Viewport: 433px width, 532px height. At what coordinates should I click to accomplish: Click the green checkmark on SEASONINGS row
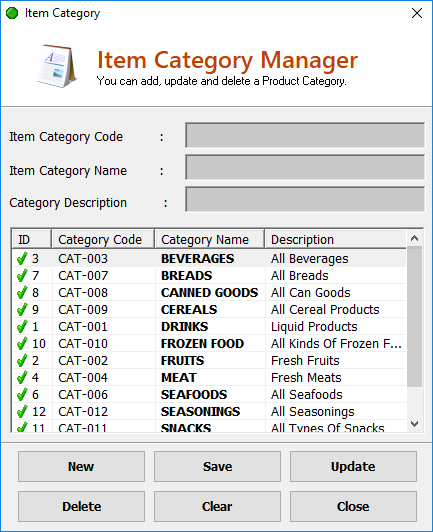[22, 412]
